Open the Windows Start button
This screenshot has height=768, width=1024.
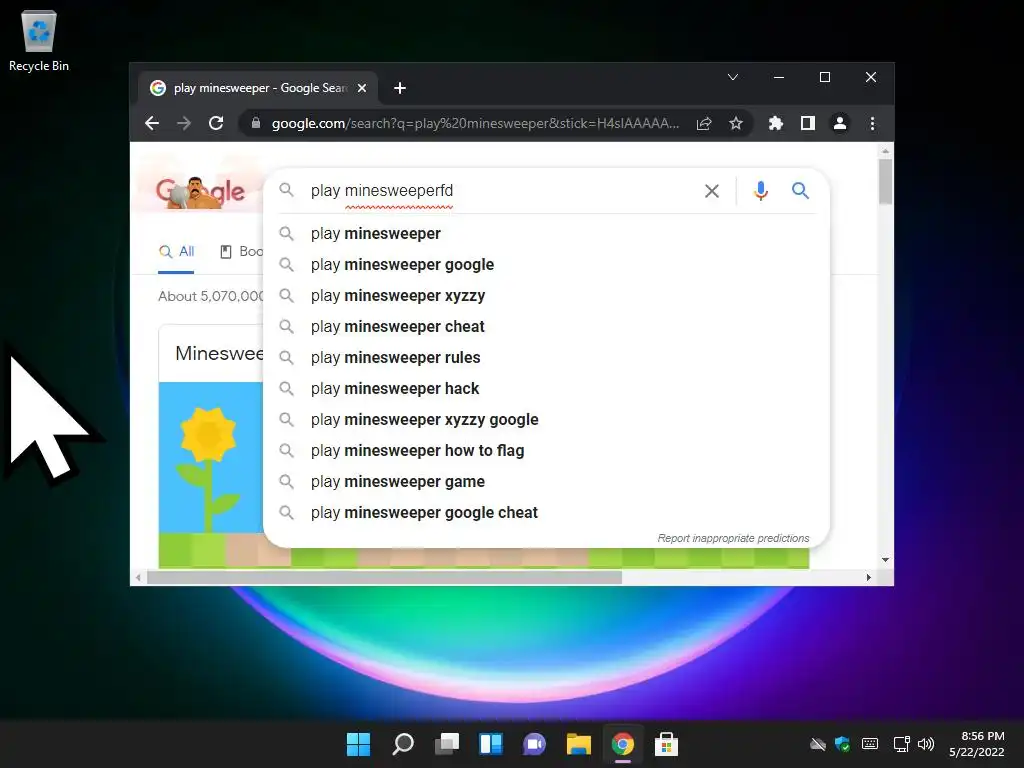pyautogui.click(x=358, y=744)
